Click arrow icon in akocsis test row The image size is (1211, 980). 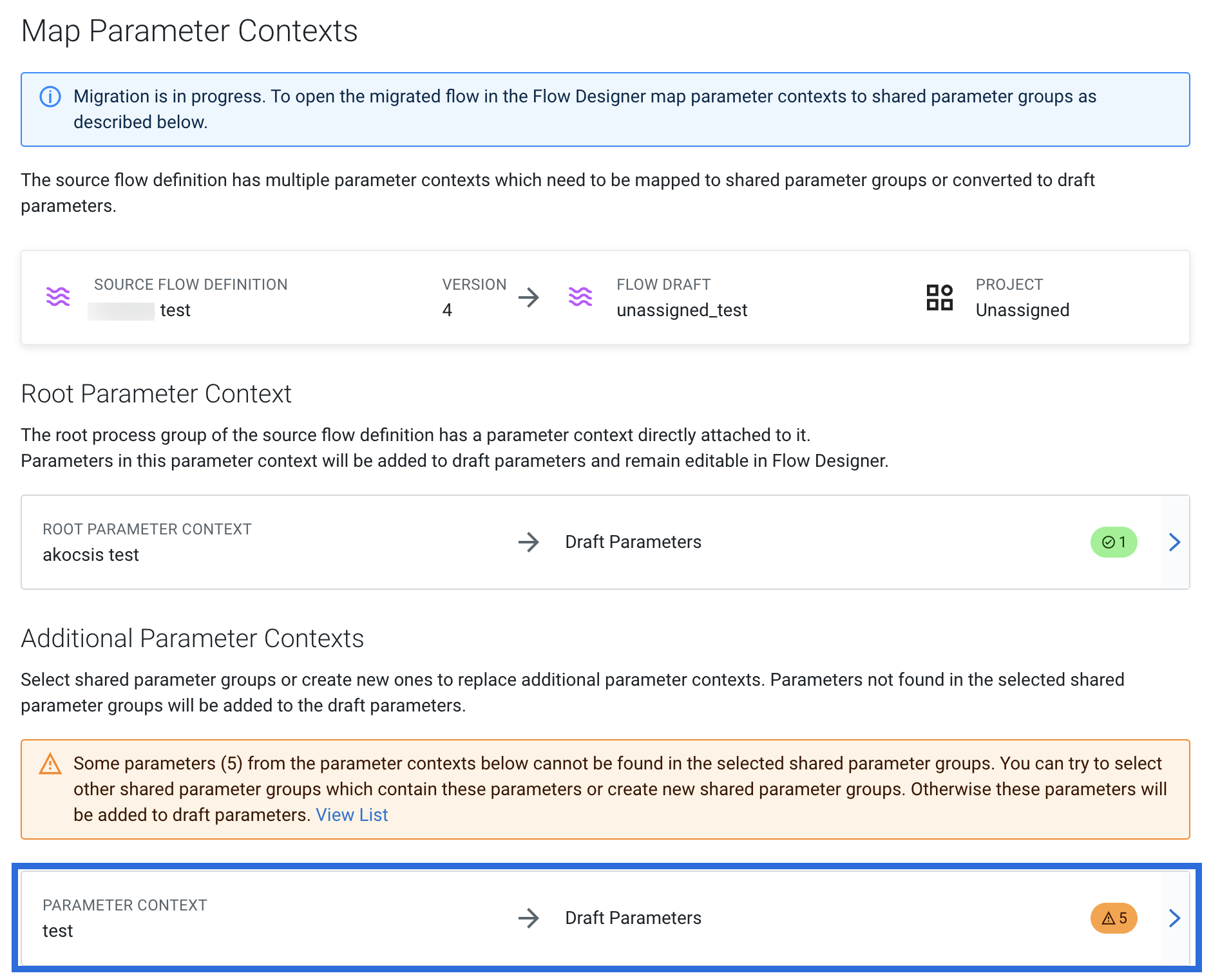pyautogui.click(x=528, y=542)
